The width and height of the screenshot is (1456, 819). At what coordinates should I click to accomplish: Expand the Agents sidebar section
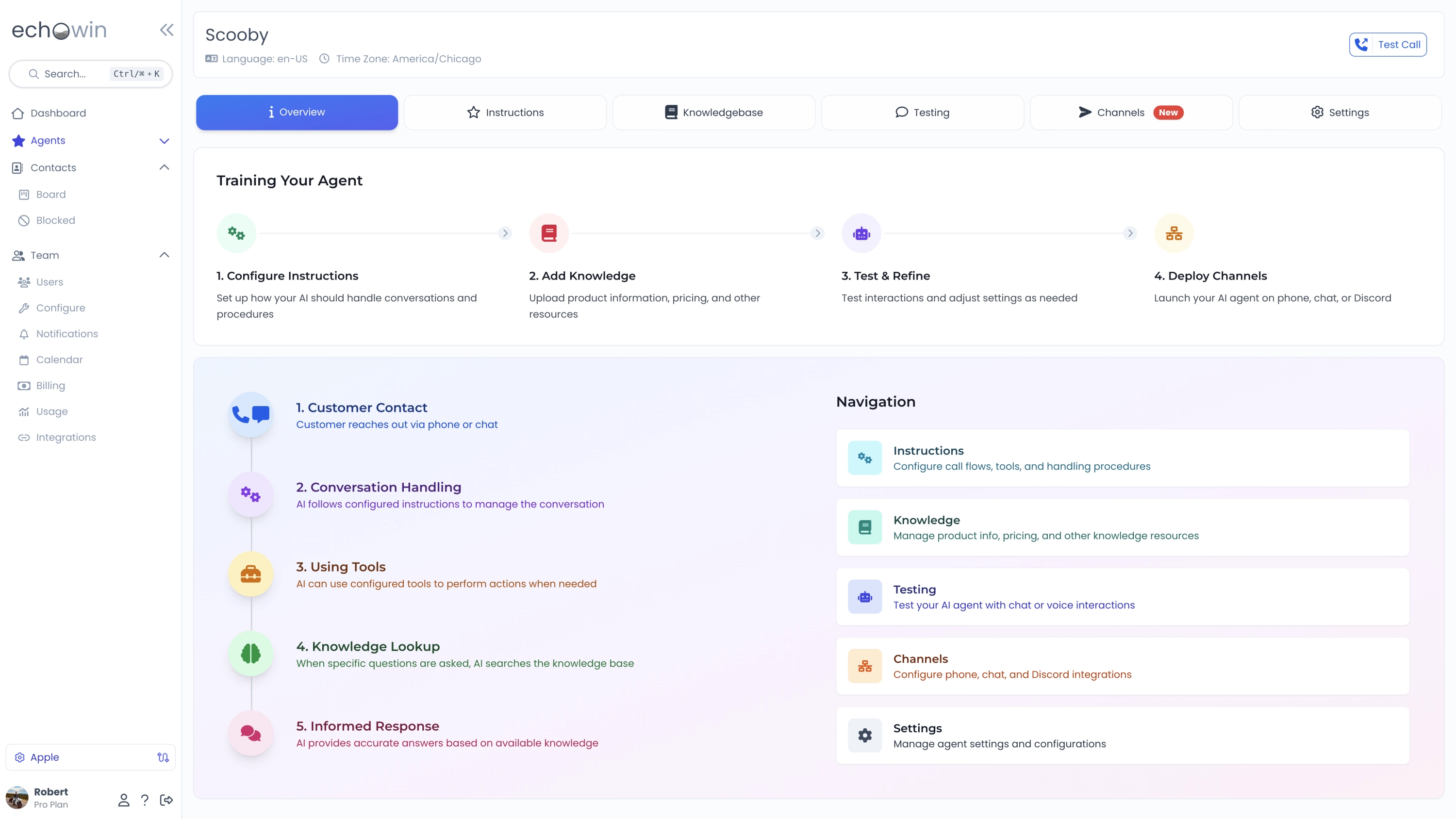coord(163,140)
